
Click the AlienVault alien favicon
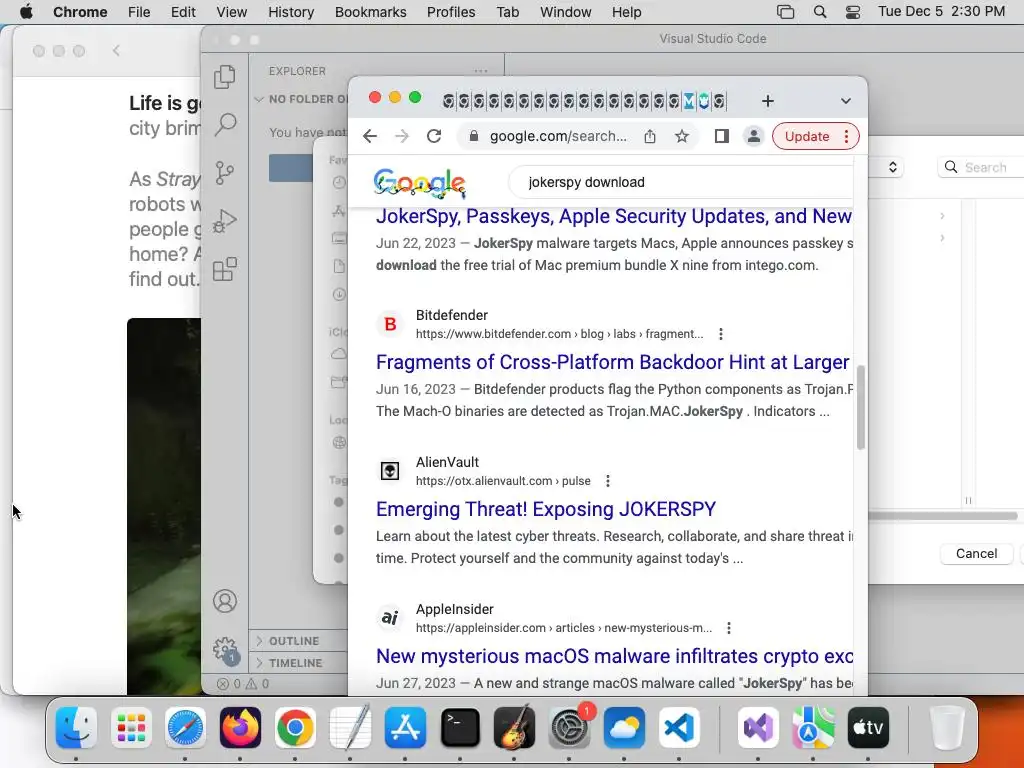click(x=390, y=471)
